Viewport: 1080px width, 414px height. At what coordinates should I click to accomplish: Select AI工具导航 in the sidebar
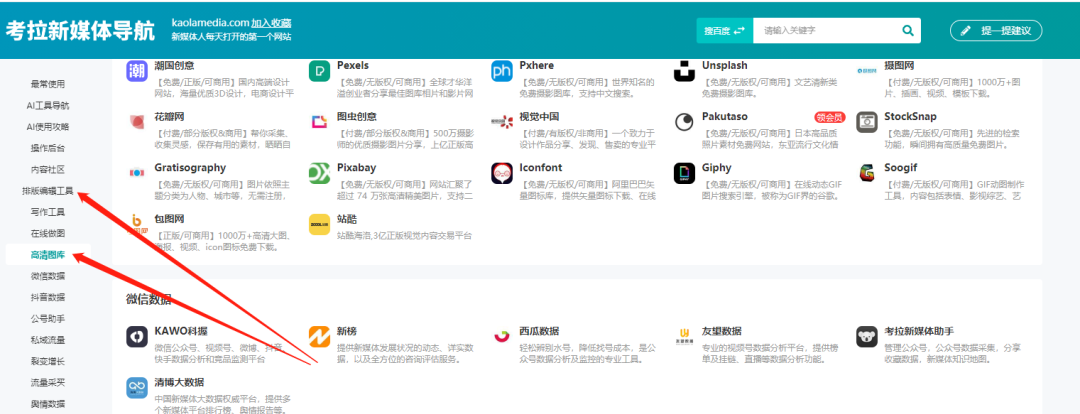point(48,105)
